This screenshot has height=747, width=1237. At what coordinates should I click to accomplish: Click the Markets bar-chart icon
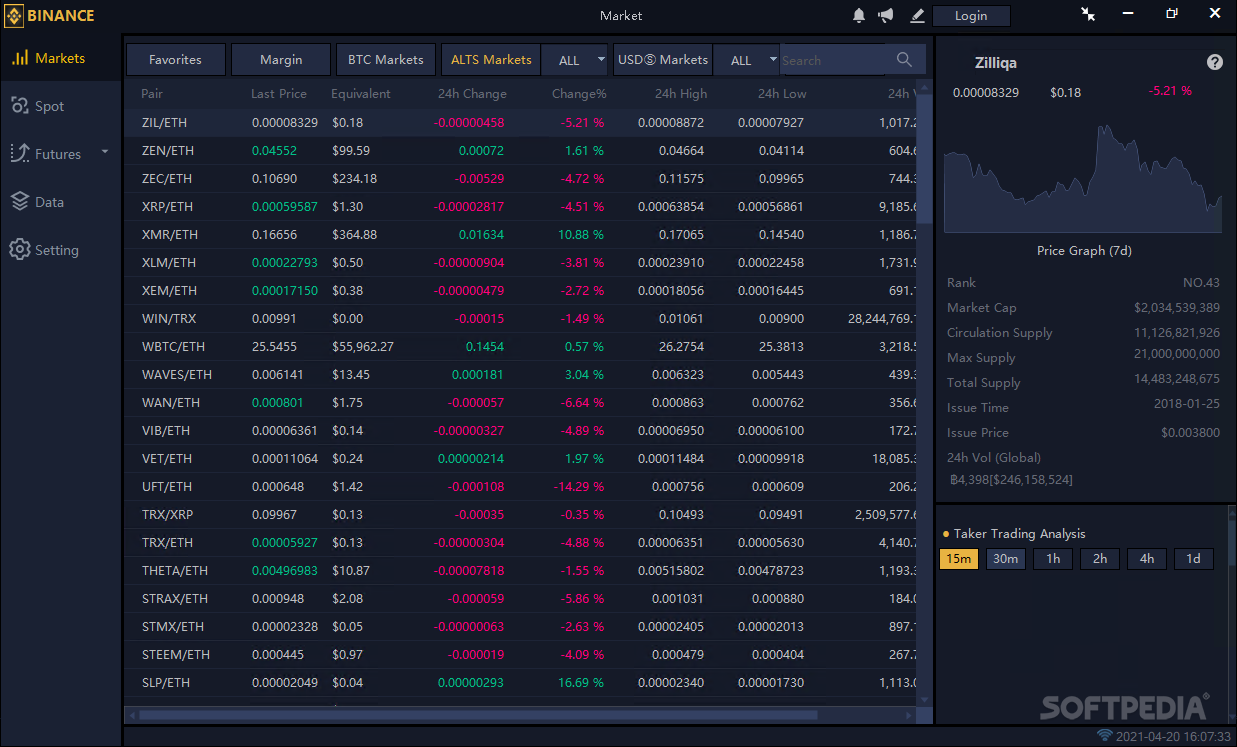tap(20, 58)
